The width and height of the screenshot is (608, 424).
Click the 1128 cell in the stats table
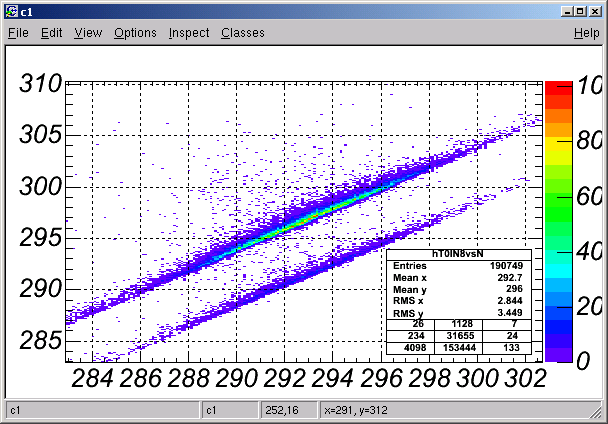point(459,324)
